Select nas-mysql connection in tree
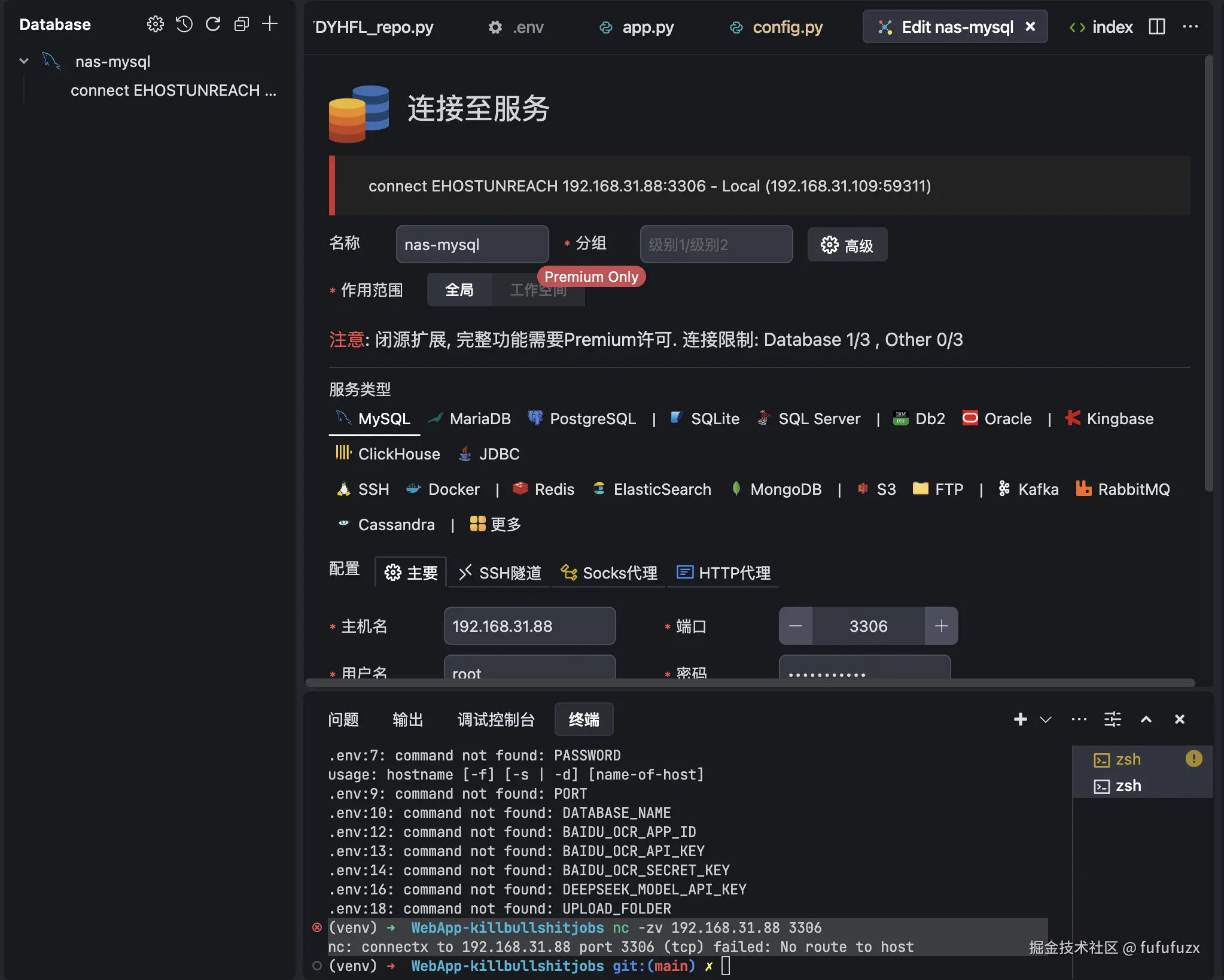The height and width of the screenshot is (980, 1224). (112, 61)
